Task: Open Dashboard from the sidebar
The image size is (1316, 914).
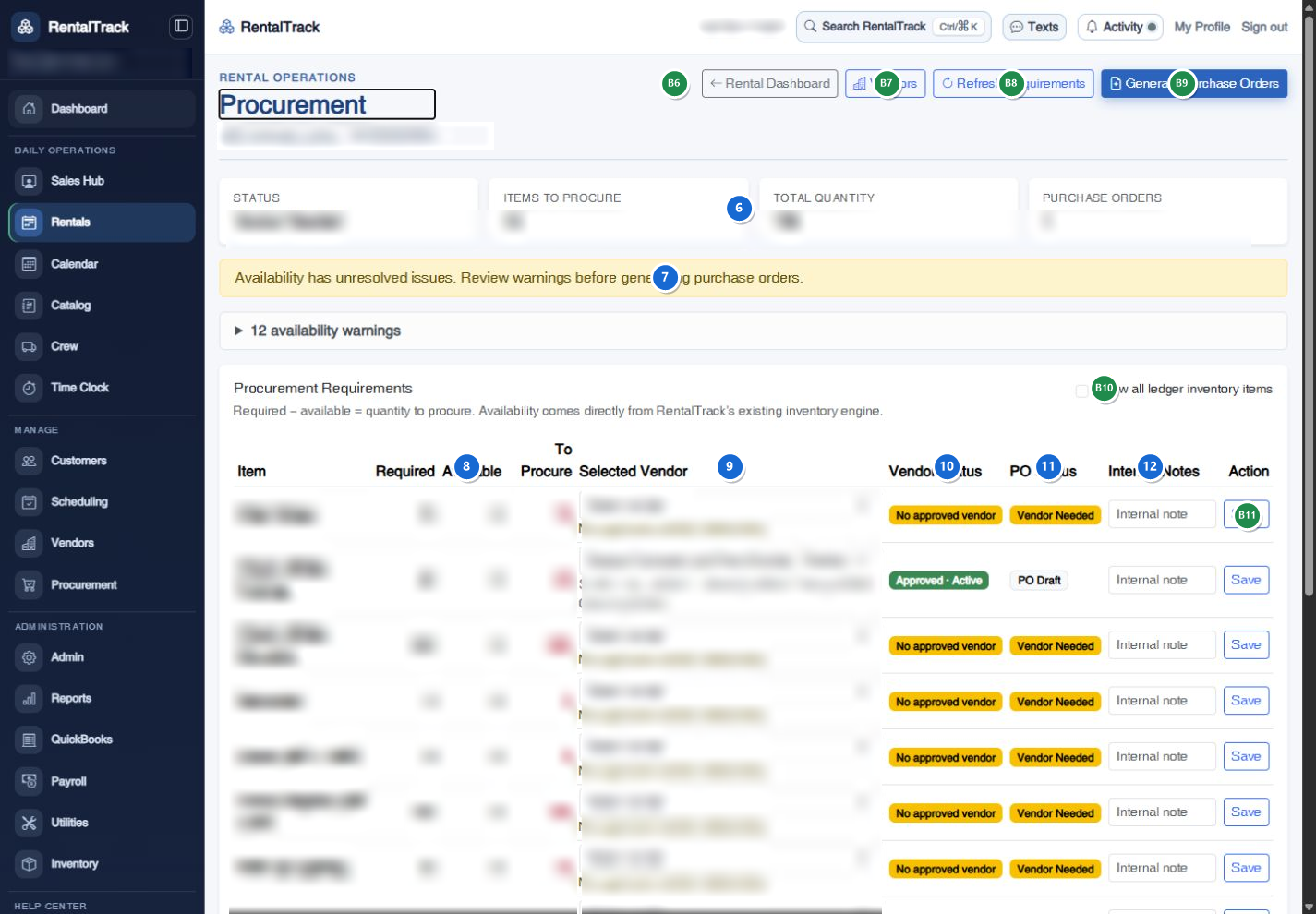Action: [102, 109]
